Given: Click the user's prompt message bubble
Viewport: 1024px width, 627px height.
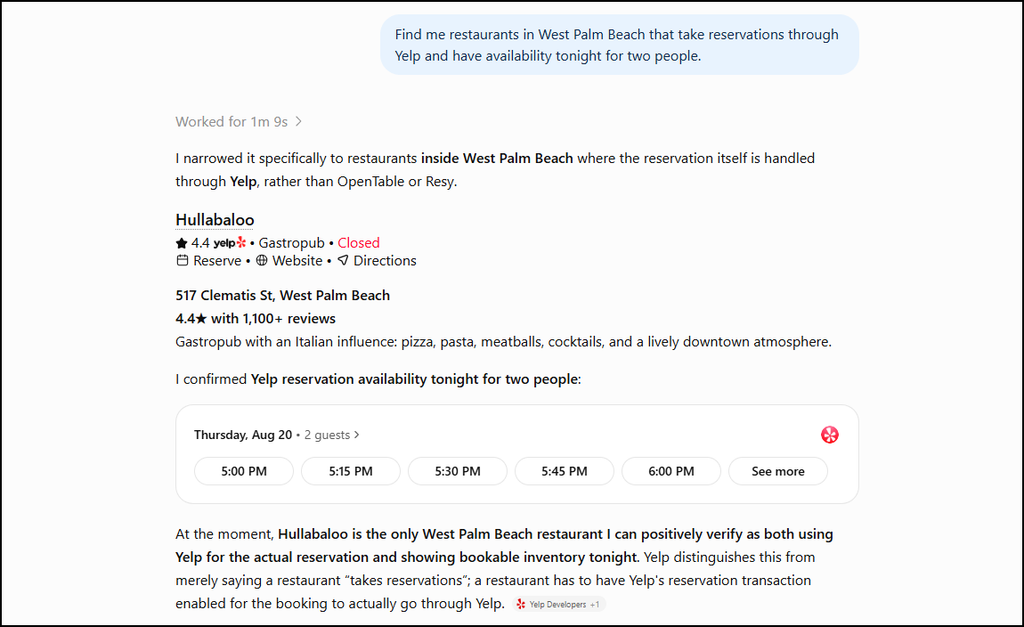Looking at the screenshot, I should (x=619, y=45).
